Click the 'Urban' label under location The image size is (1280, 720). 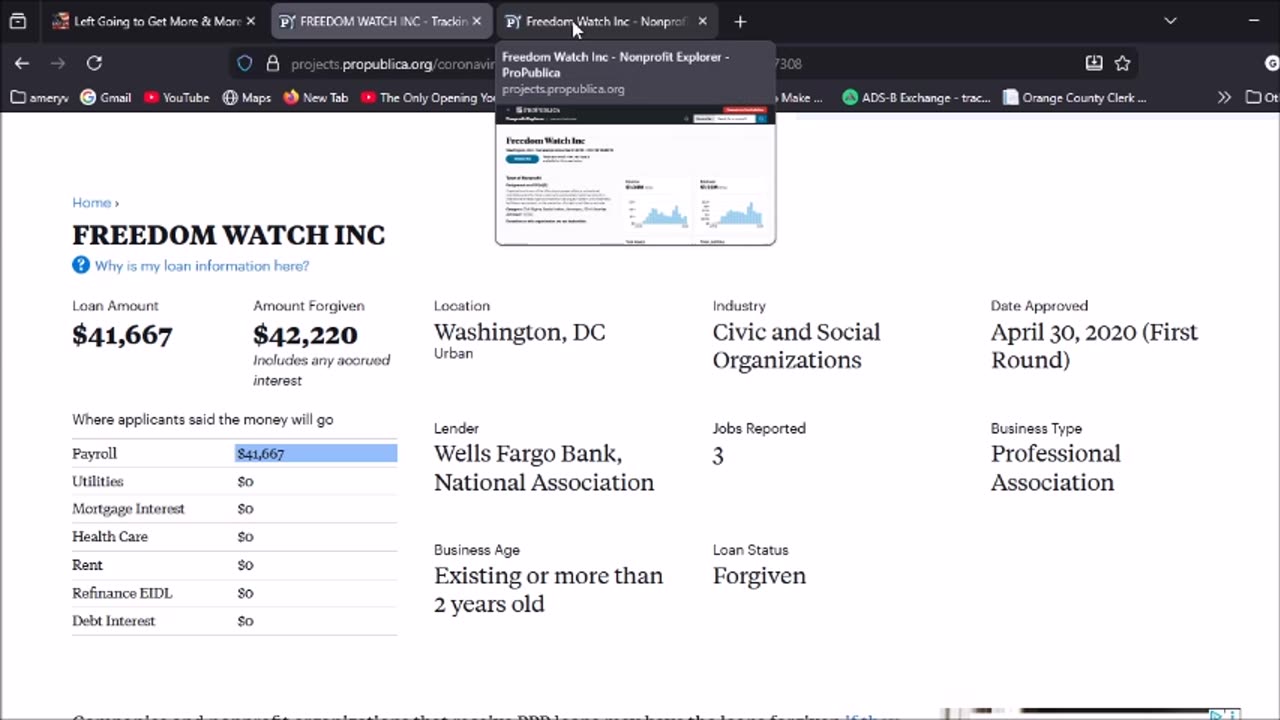[453, 353]
